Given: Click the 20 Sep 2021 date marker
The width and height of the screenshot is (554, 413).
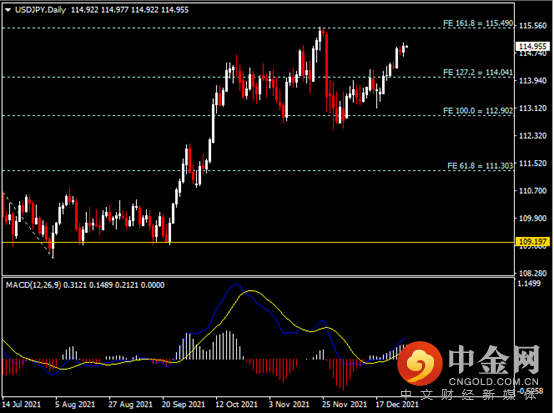Looking at the screenshot, I should pos(183,404).
